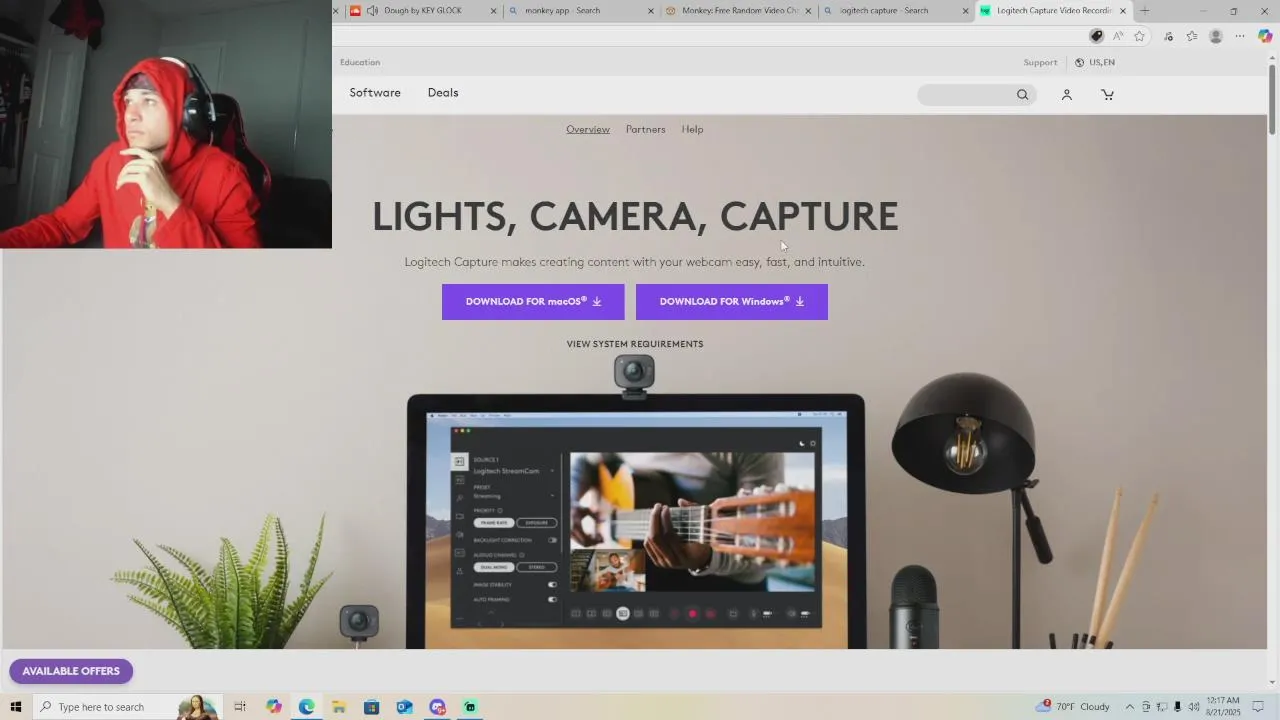Viewport: 1280px width, 720px height.
Task: Open the US,EN region selector
Action: [1095, 62]
